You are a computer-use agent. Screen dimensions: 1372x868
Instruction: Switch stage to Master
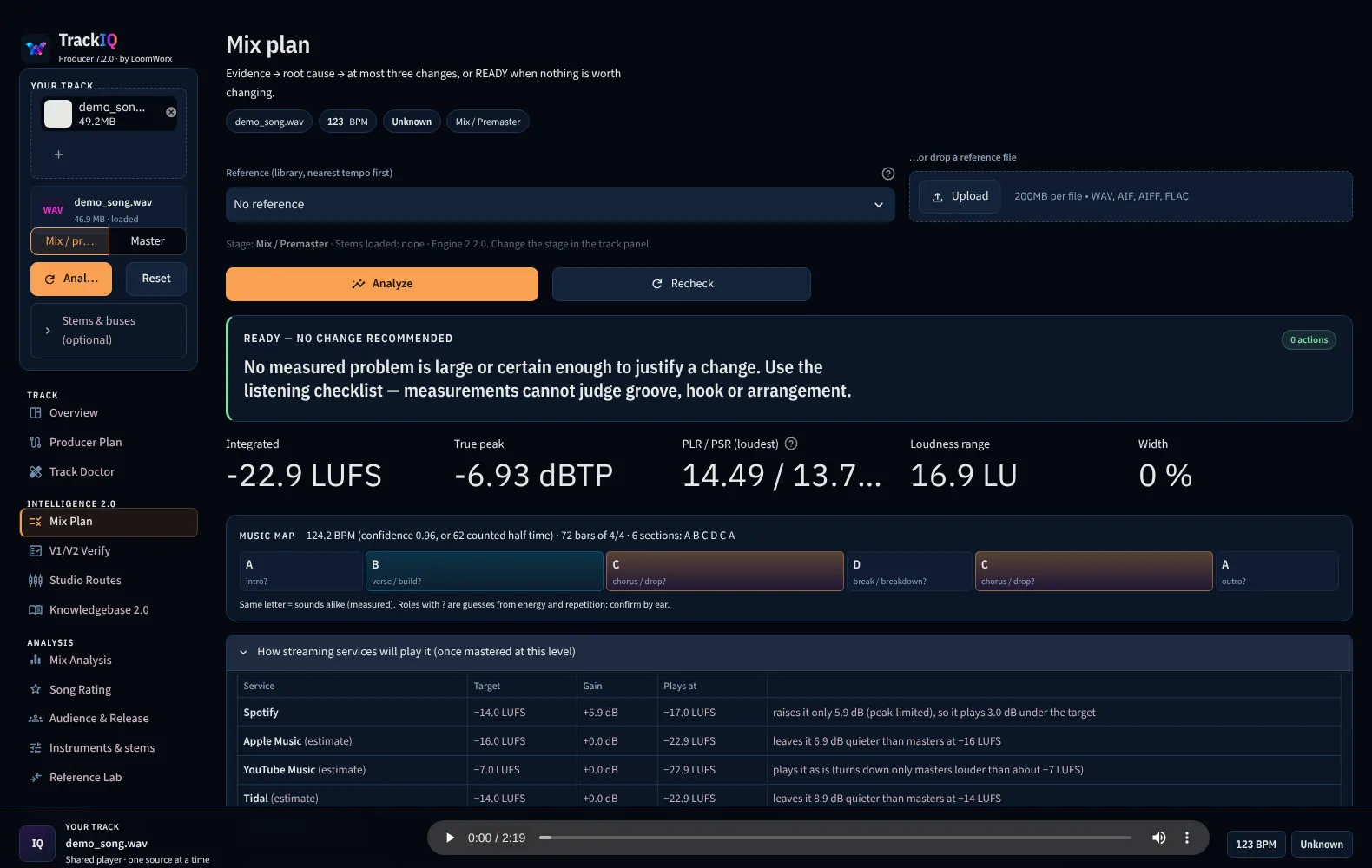pyautogui.click(x=148, y=241)
